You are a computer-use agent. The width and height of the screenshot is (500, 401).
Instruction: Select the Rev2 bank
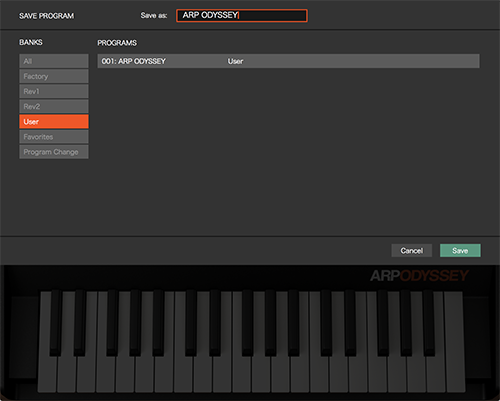pyautogui.click(x=54, y=106)
